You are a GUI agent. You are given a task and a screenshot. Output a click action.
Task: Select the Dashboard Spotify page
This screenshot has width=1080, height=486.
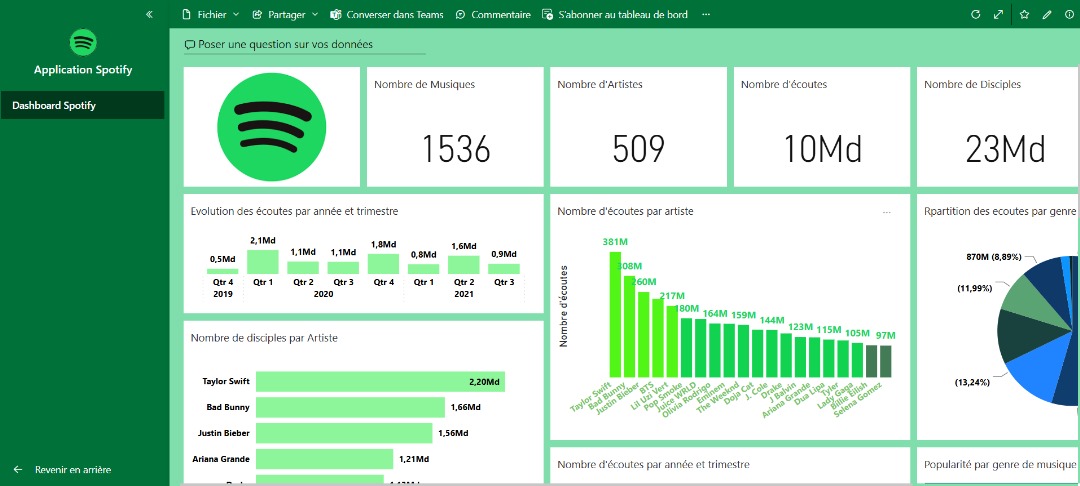pos(82,105)
